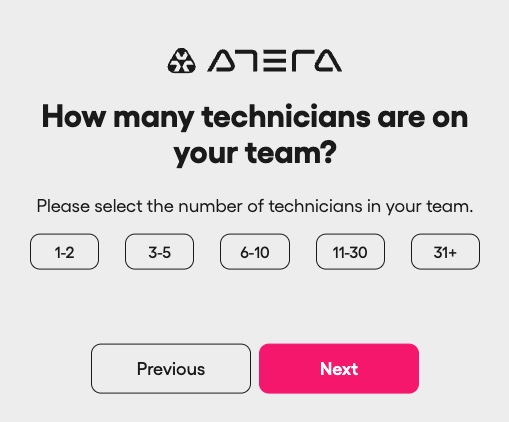Return to the previous onboarding step
This screenshot has width=509, height=422.
tap(171, 369)
